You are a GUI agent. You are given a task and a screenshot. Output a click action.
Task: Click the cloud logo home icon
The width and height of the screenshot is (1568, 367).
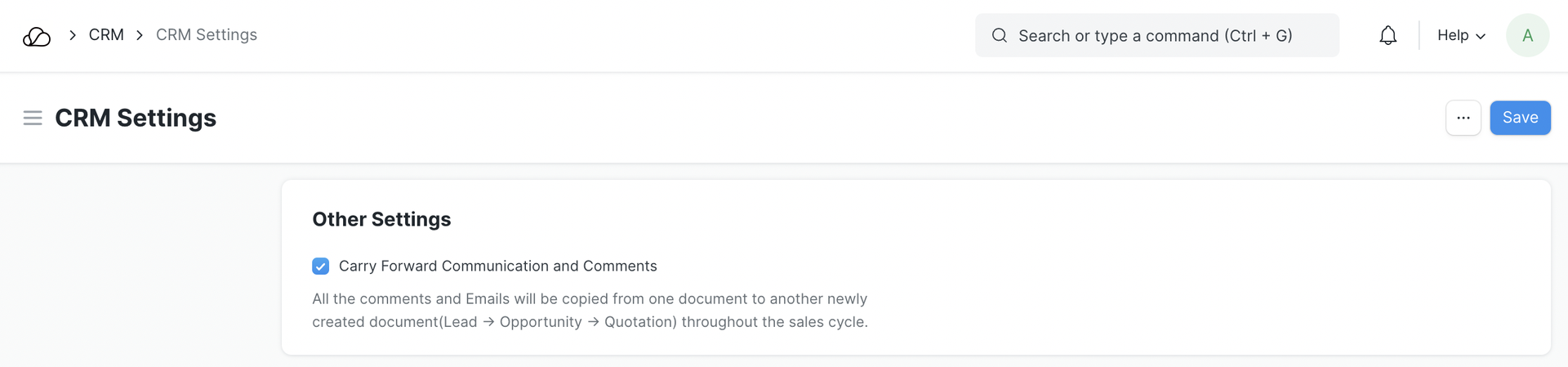click(x=37, y=36)
